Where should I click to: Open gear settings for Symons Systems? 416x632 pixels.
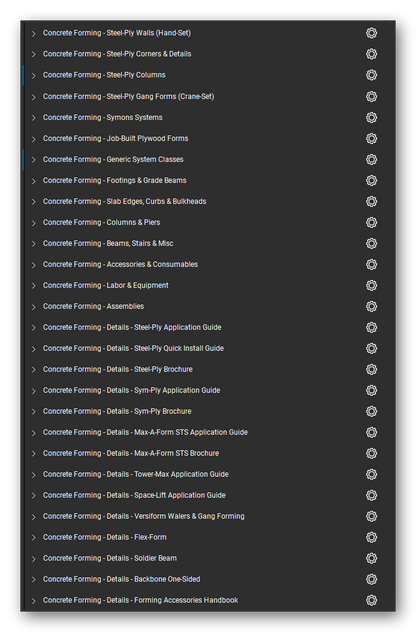371,117
